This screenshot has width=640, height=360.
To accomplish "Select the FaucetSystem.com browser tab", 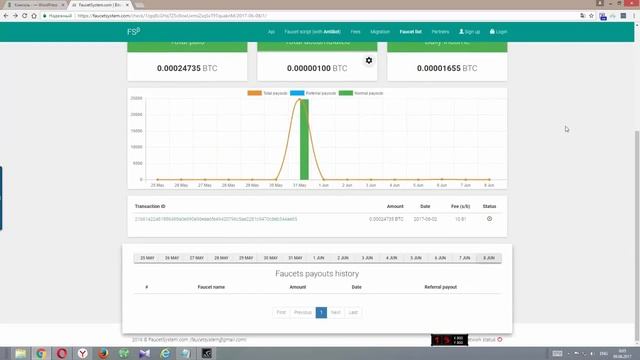I will coord(100,5).
